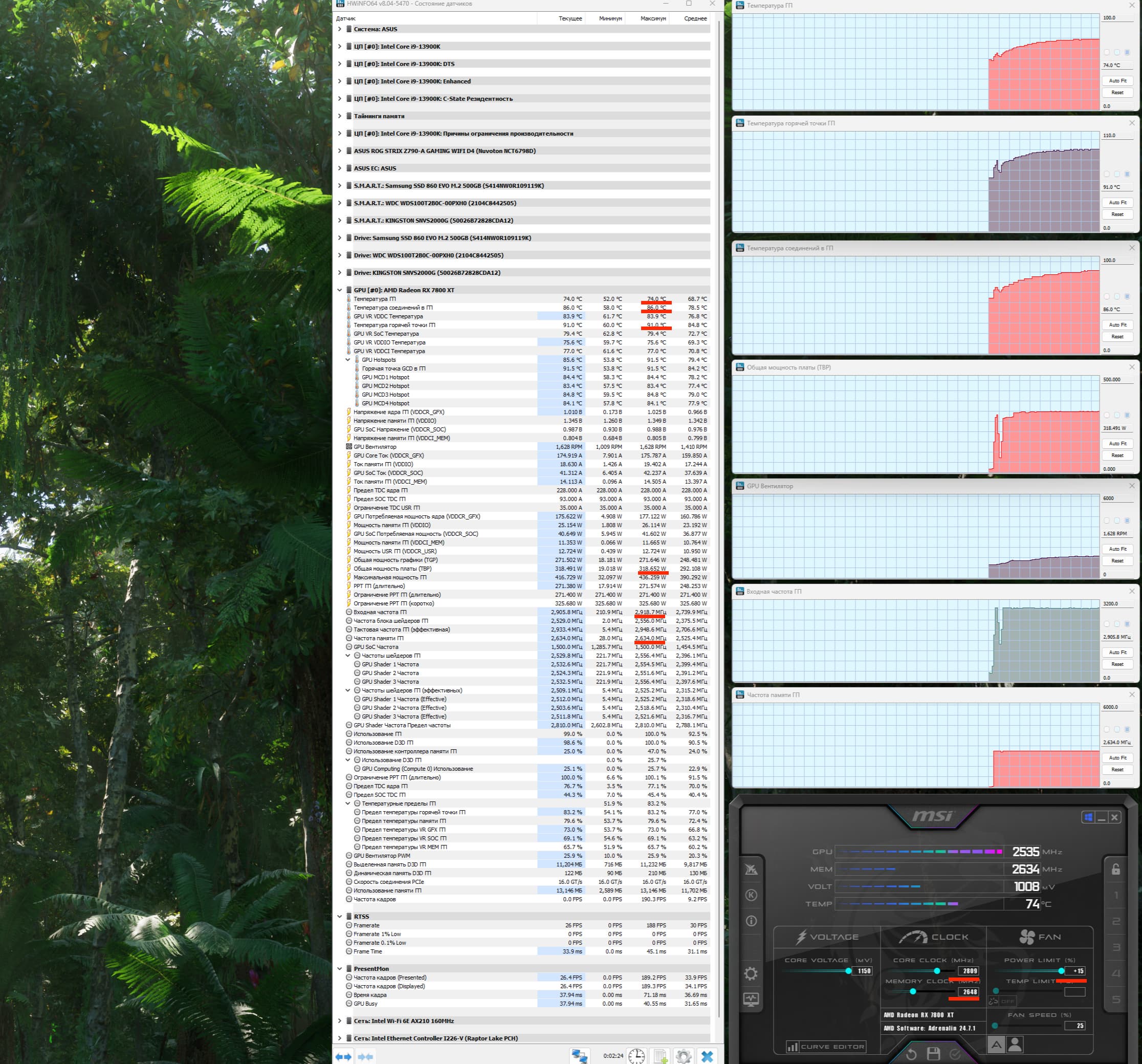Select Afterburner profile slot 3
The image size is (1142, 1064).
point(1116,947)
